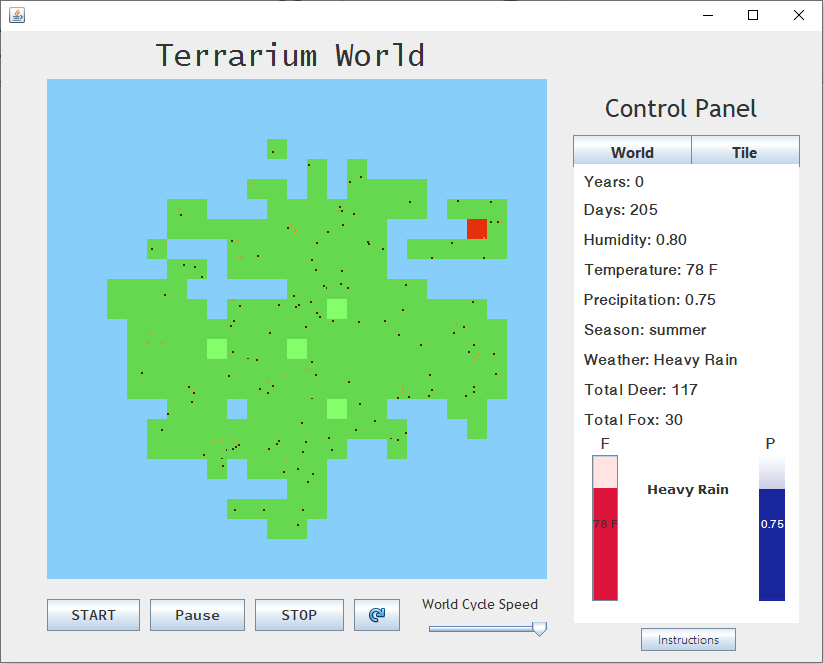This screenshot has width=824, height=664.
Task: Click the World Cycle Speed slider thumb
Action: tap(539, 628)
